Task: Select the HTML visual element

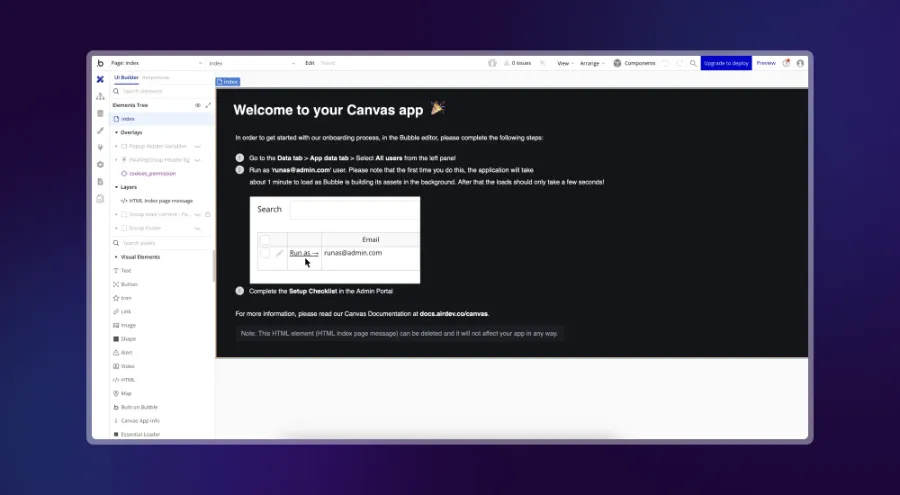Action: (124, 380)
